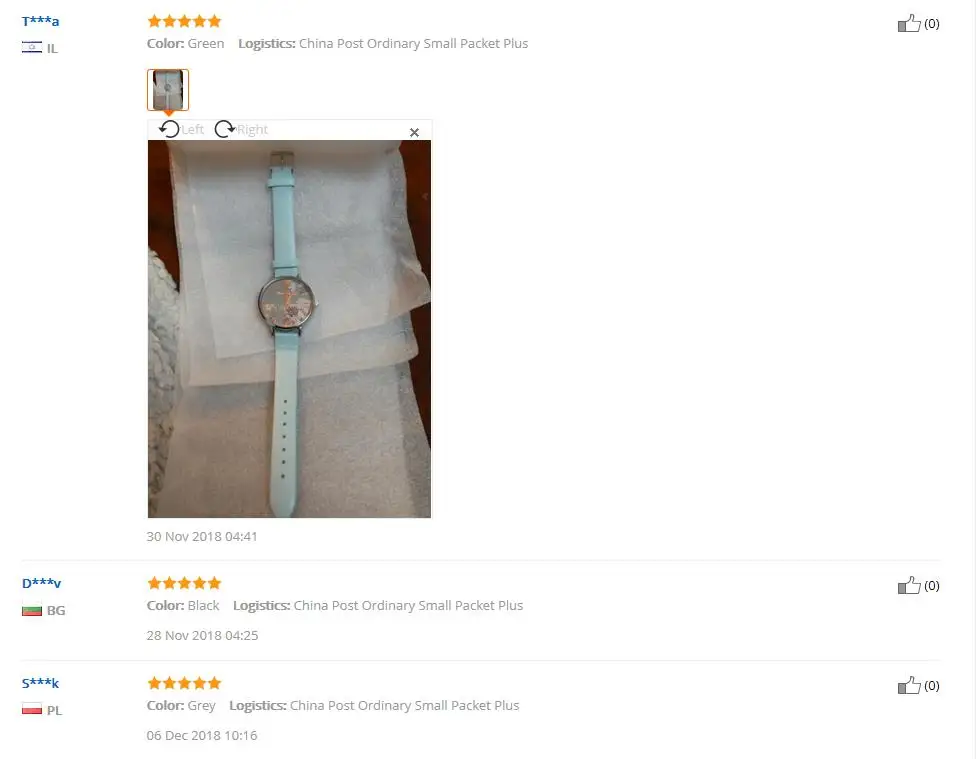Click T***a's five-star rating
Image resolution: width=976 pixels, height=759 pixels.
click(184, 21)
